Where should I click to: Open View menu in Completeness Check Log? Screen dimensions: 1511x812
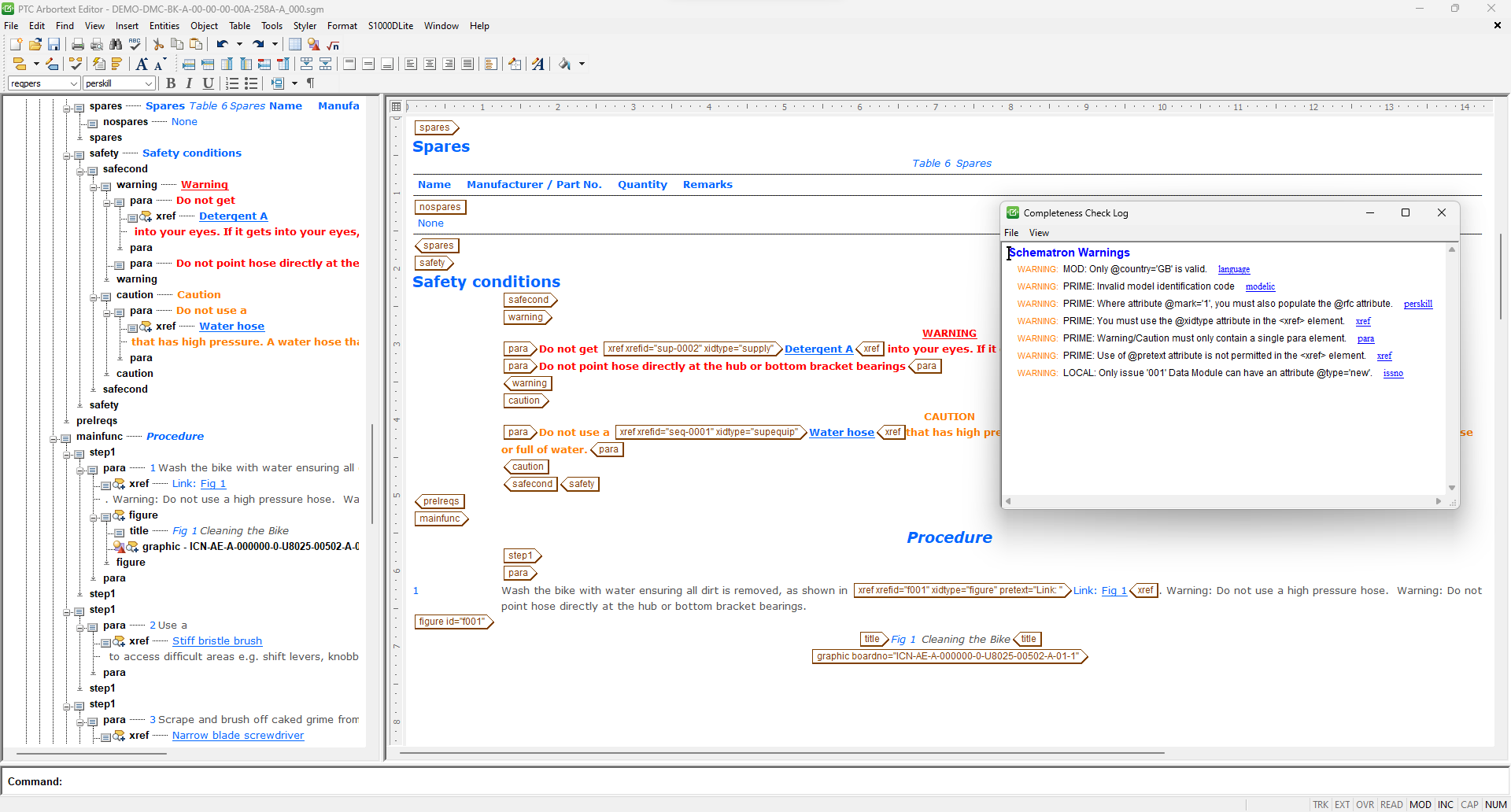[x=1039, y=233]
